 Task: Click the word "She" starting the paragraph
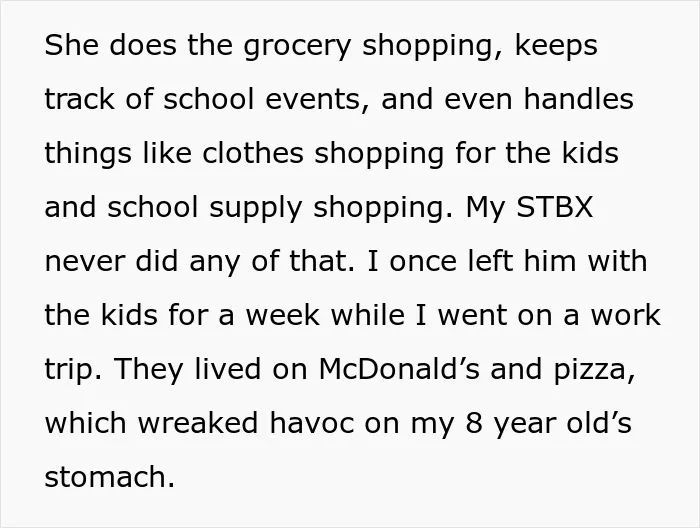(x=71, y=45)
